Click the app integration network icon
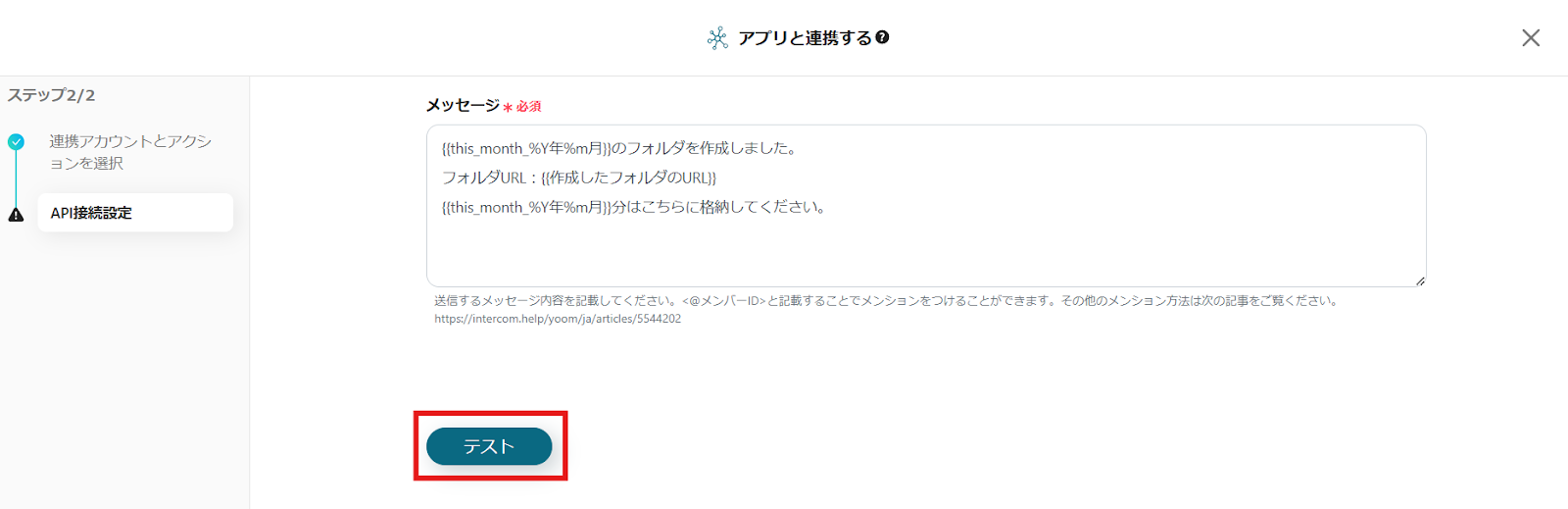 (717, 38)
